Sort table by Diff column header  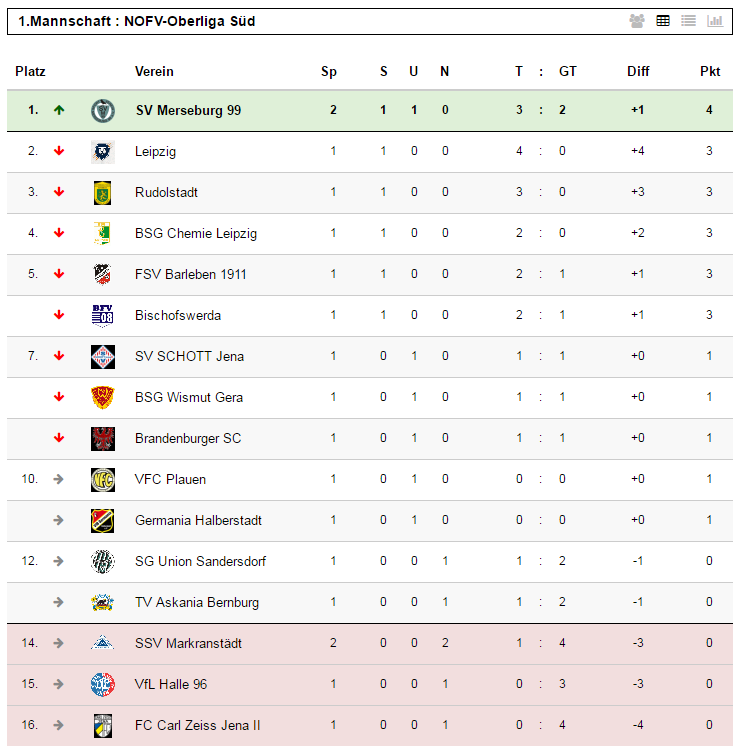click(x=638, y=72)
